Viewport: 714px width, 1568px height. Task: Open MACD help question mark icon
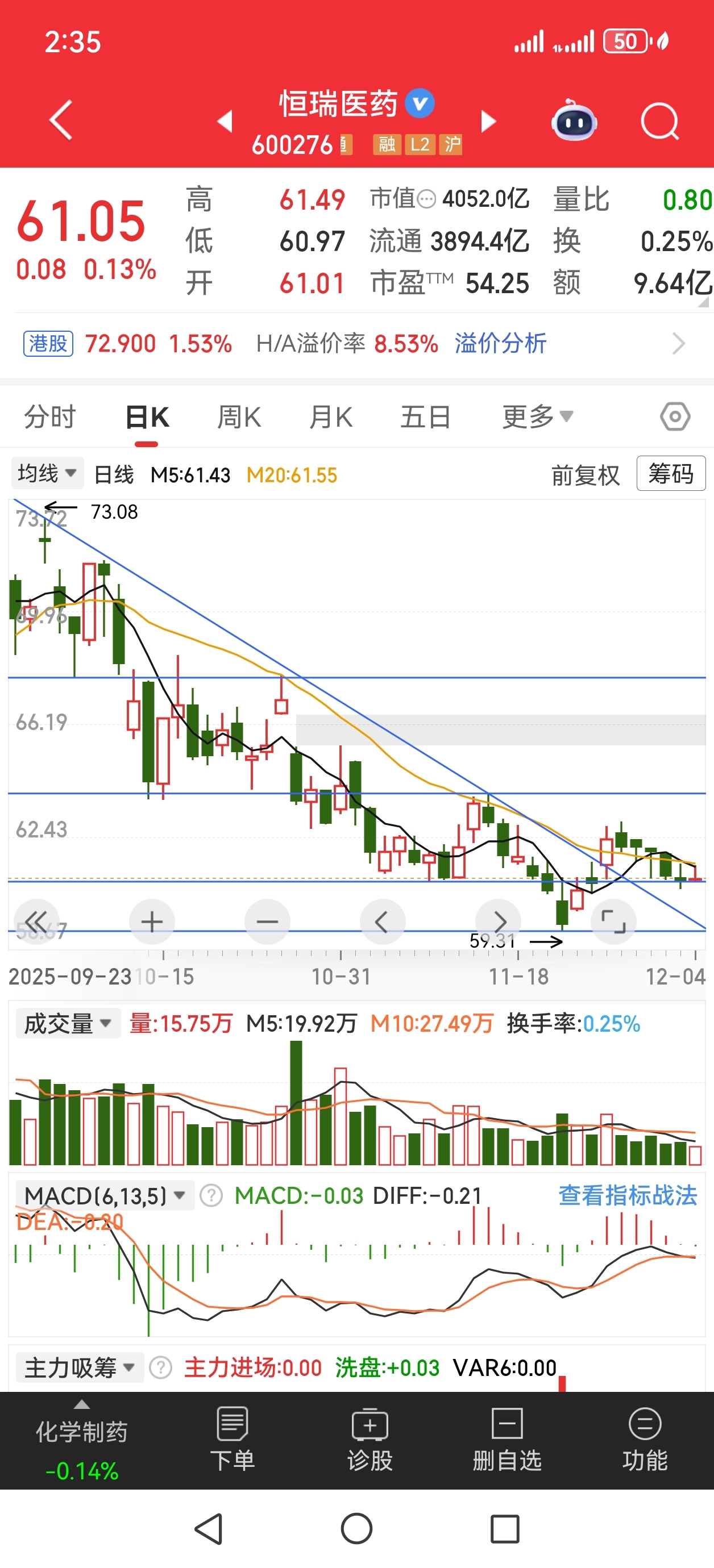coord(211,1195)
